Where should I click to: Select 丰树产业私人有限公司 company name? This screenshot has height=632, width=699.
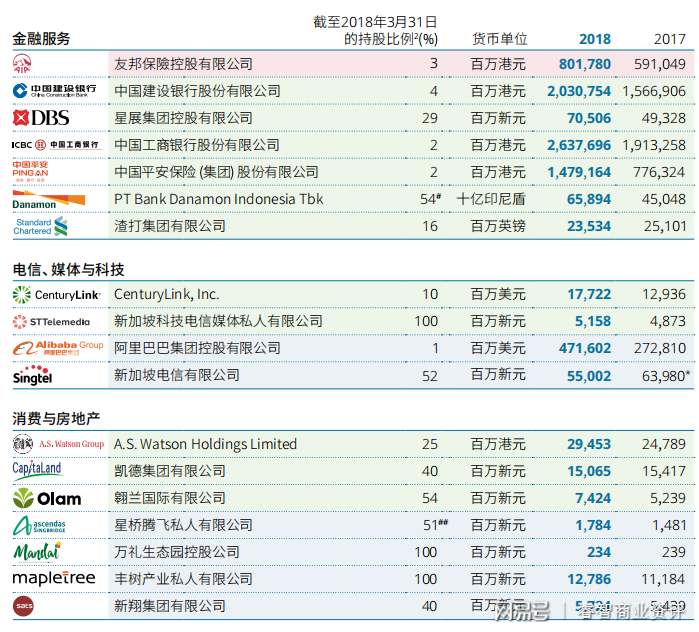tap(183, 579)
